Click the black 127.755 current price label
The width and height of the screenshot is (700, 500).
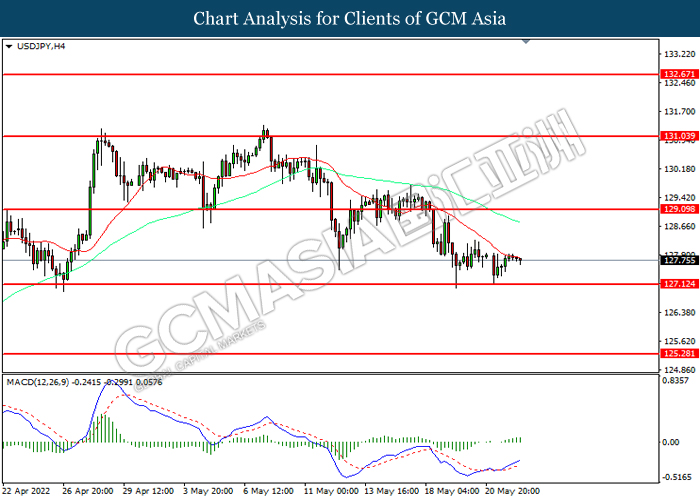pos(679,260)
